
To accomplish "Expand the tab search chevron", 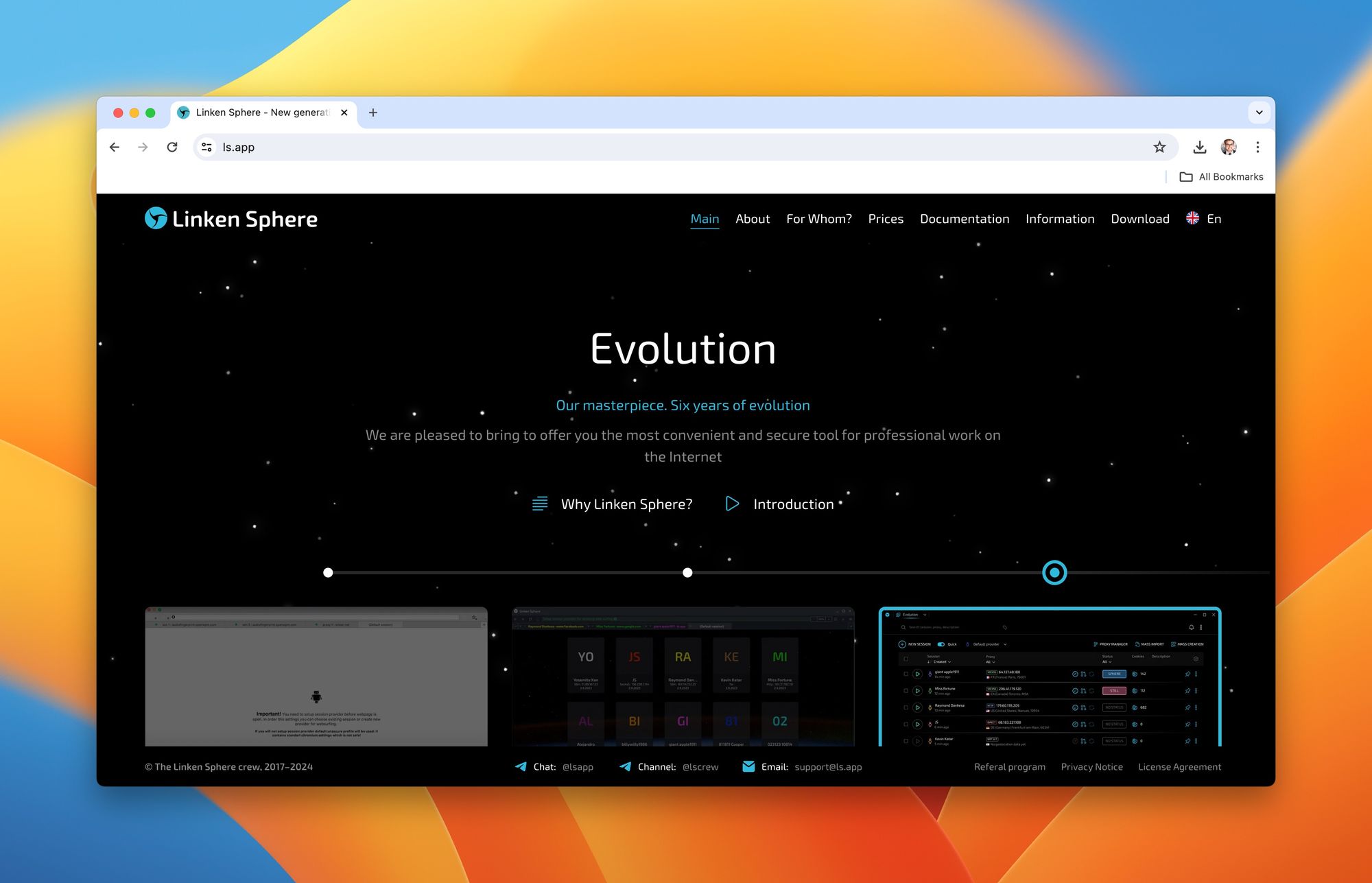I will coord(1259,113).
